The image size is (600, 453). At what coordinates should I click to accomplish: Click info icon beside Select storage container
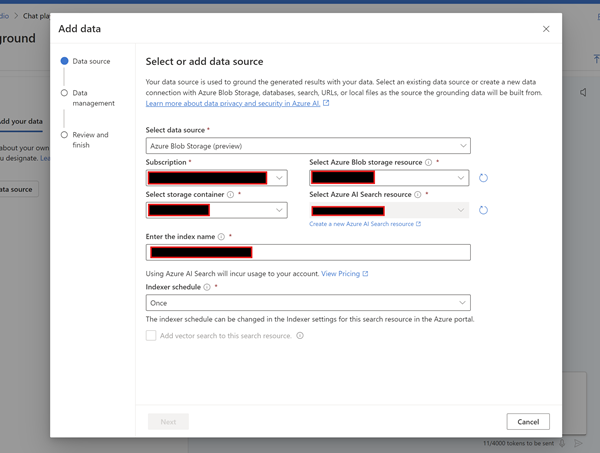[230, 195]
